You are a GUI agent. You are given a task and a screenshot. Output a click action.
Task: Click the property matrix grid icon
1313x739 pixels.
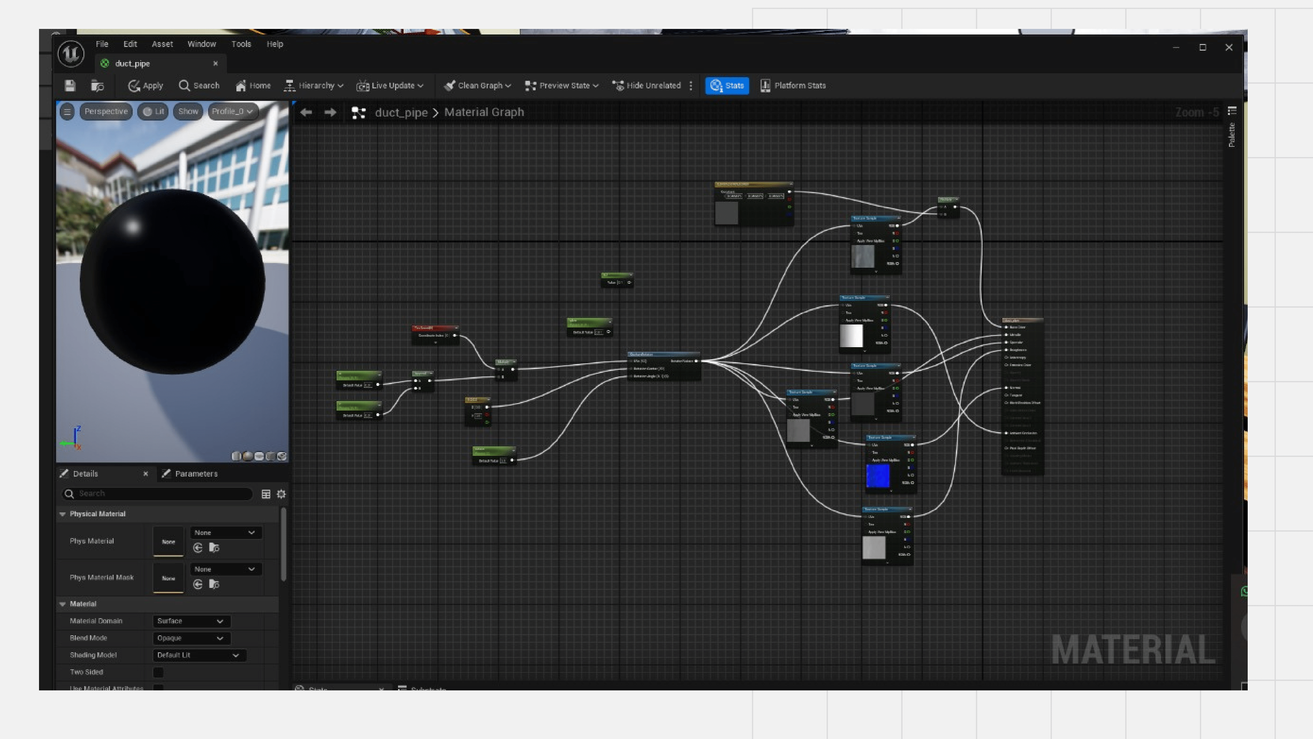266,494
